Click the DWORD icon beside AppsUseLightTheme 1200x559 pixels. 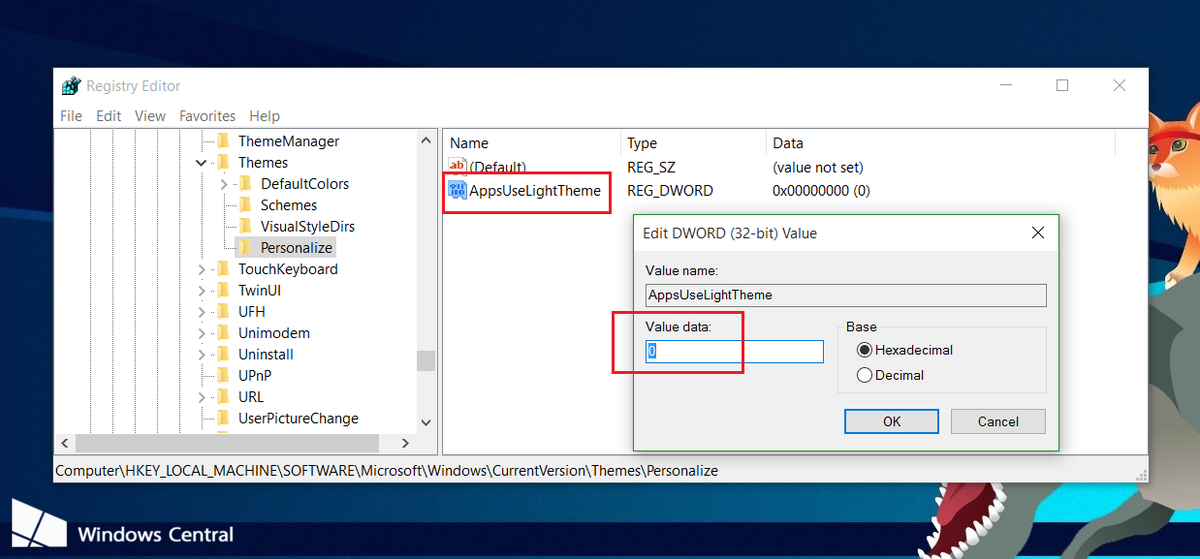tap(457, 190)
